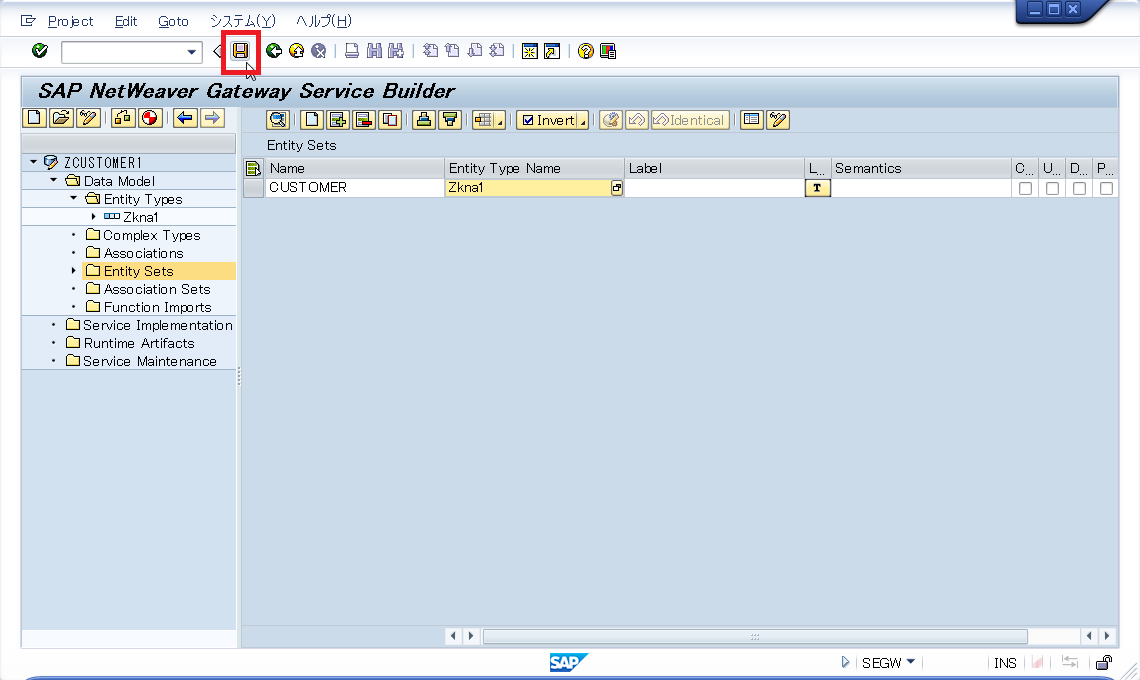
Task: Open the search help for Zkna1 field
Action: 617,188
